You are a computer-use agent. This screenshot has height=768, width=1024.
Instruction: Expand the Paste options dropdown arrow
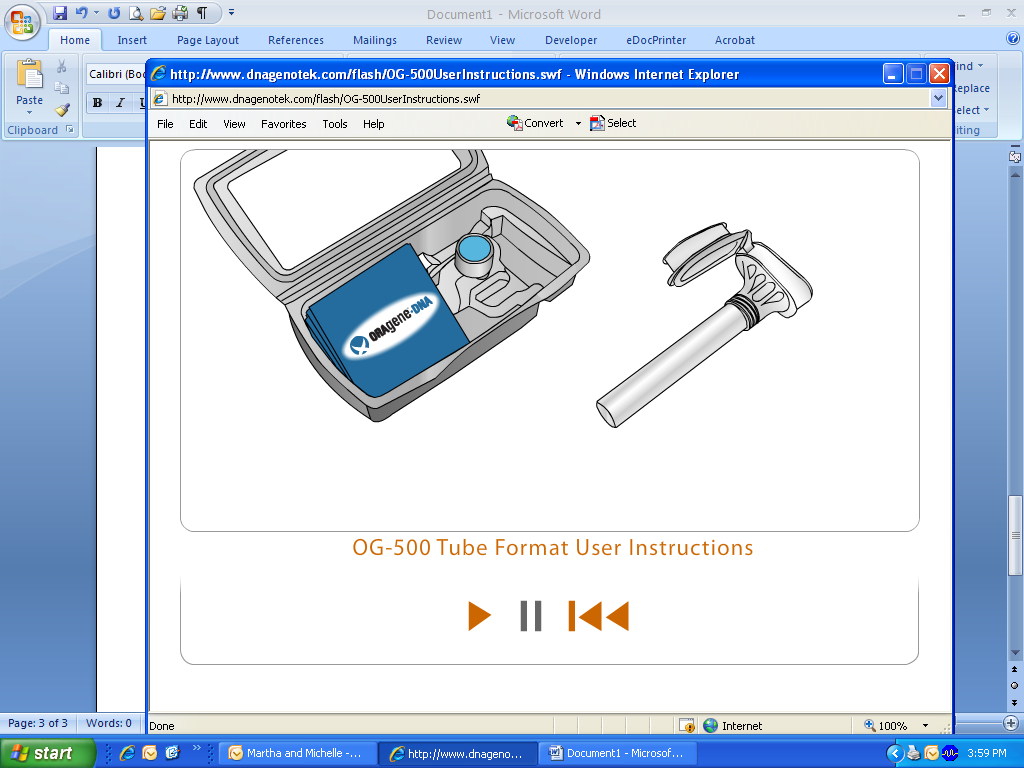pos(29,112)
